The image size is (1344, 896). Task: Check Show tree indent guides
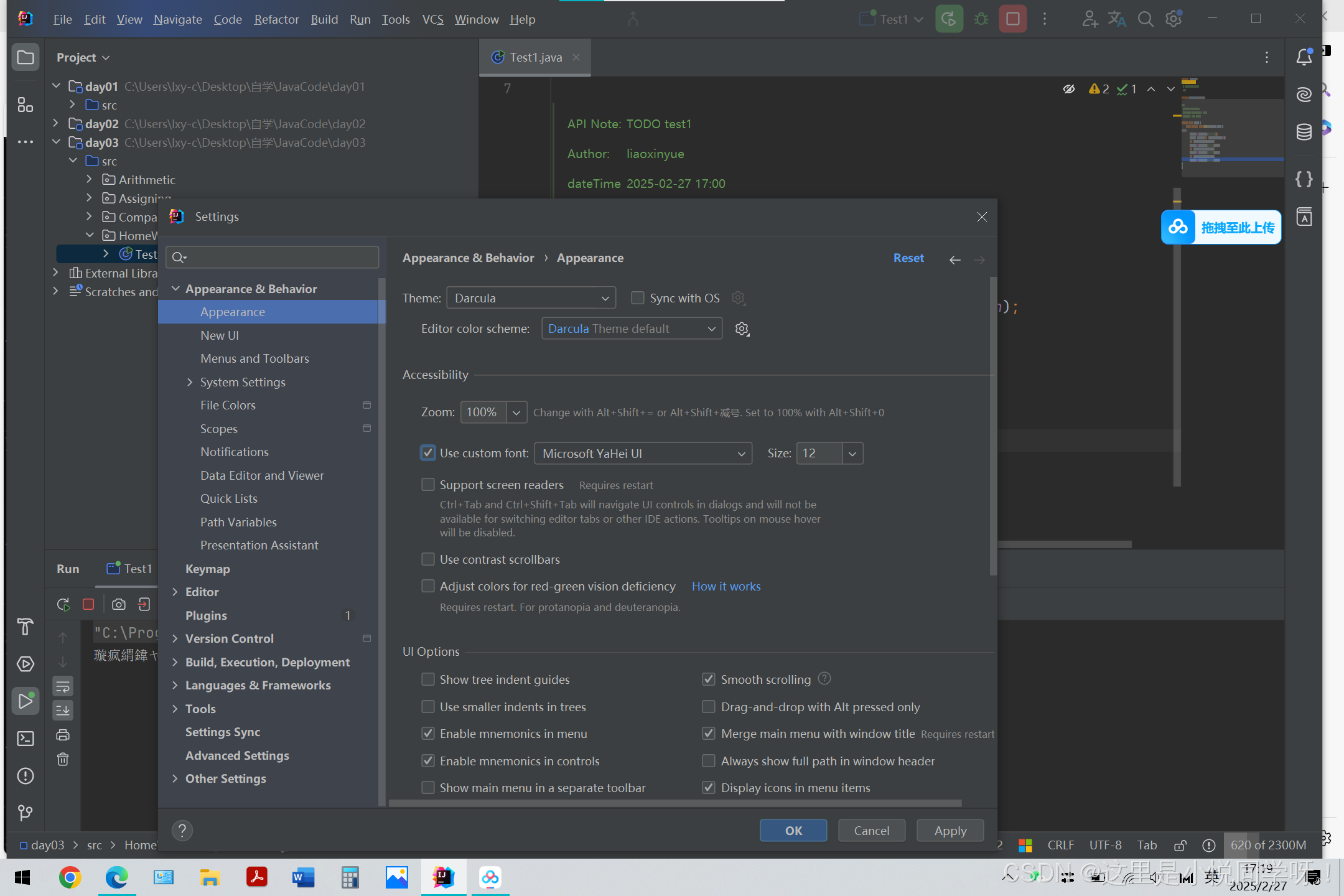428,679
